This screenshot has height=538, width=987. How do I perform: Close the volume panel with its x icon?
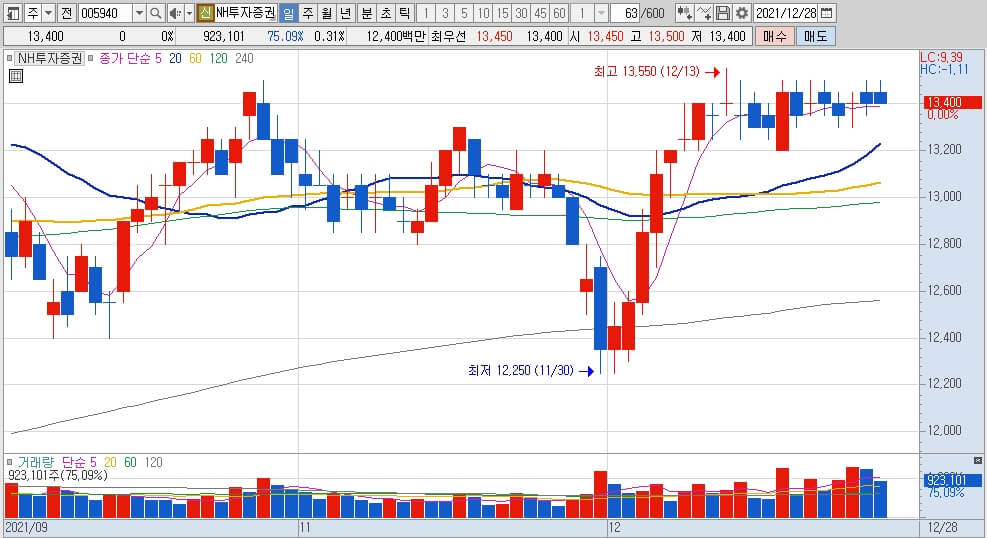point(978,461)
